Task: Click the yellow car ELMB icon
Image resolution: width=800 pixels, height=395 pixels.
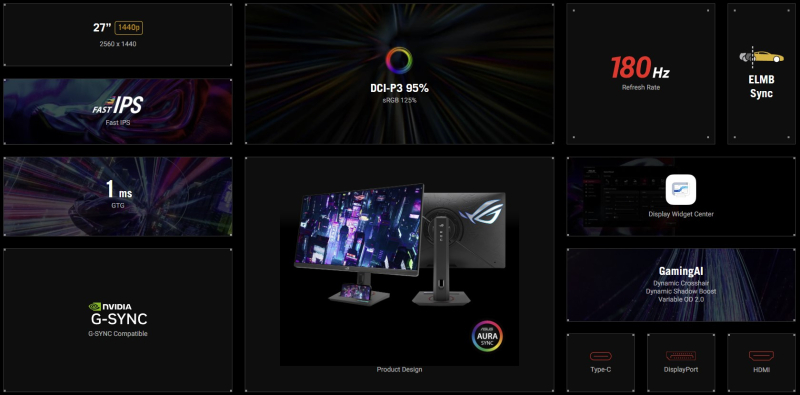Action: click(761, 57)
